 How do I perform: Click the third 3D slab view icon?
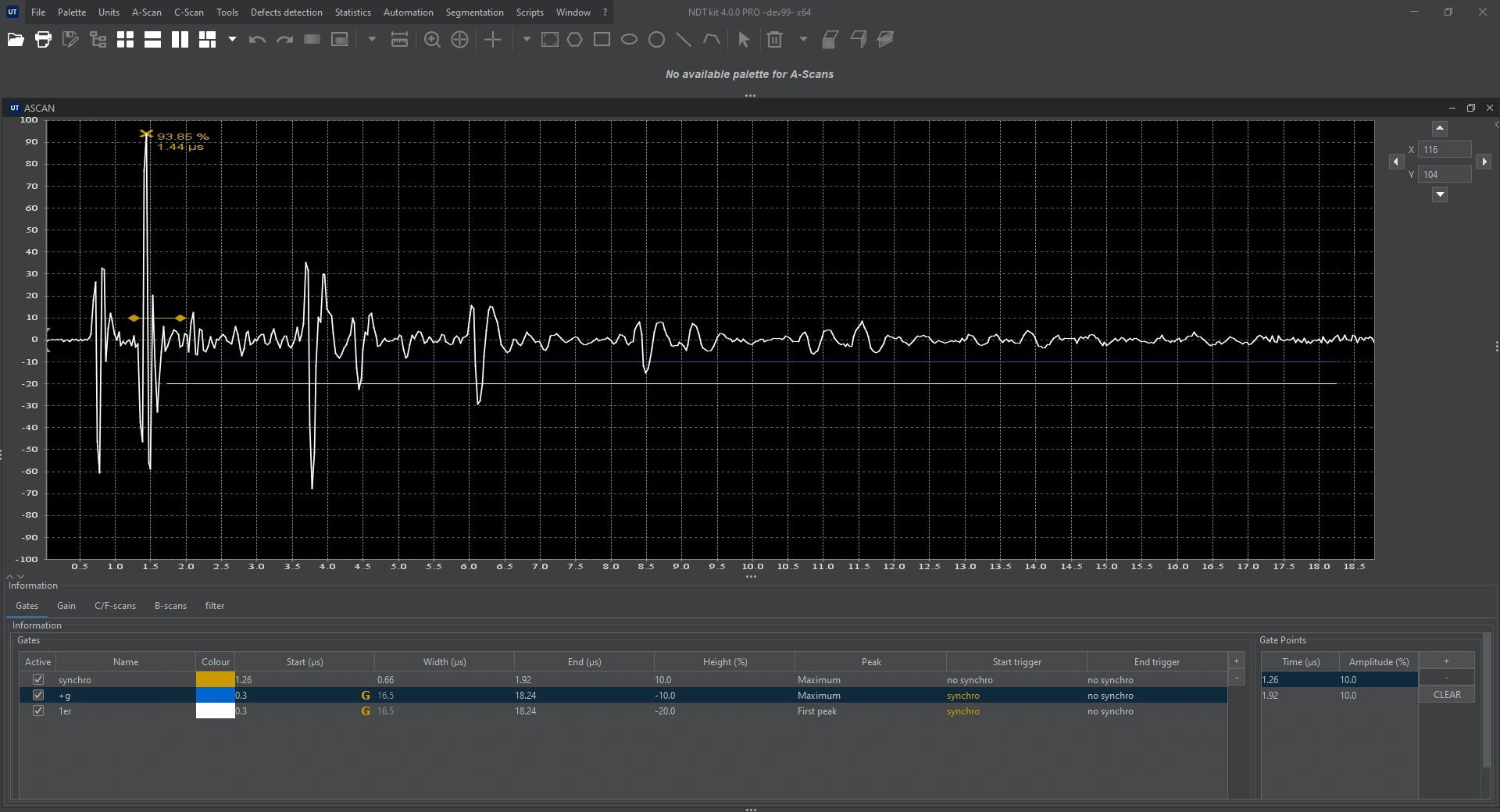885,40
